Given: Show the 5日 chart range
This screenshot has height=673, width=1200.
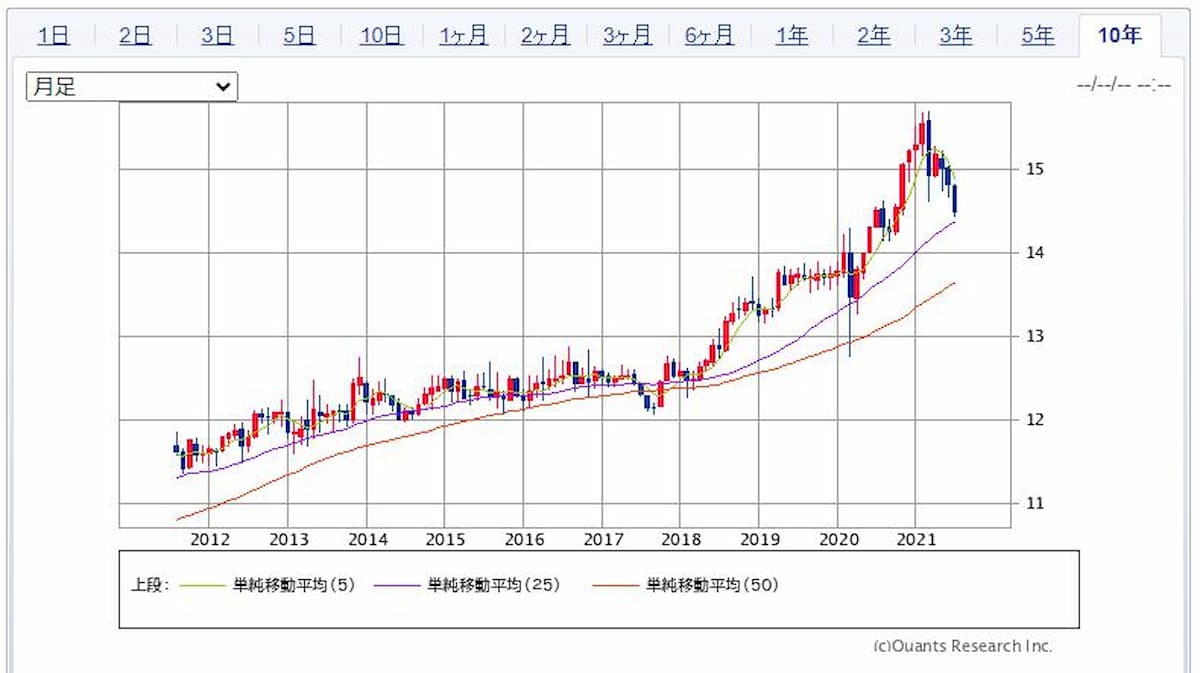Looking at the screenshot, I should [299, 36].
